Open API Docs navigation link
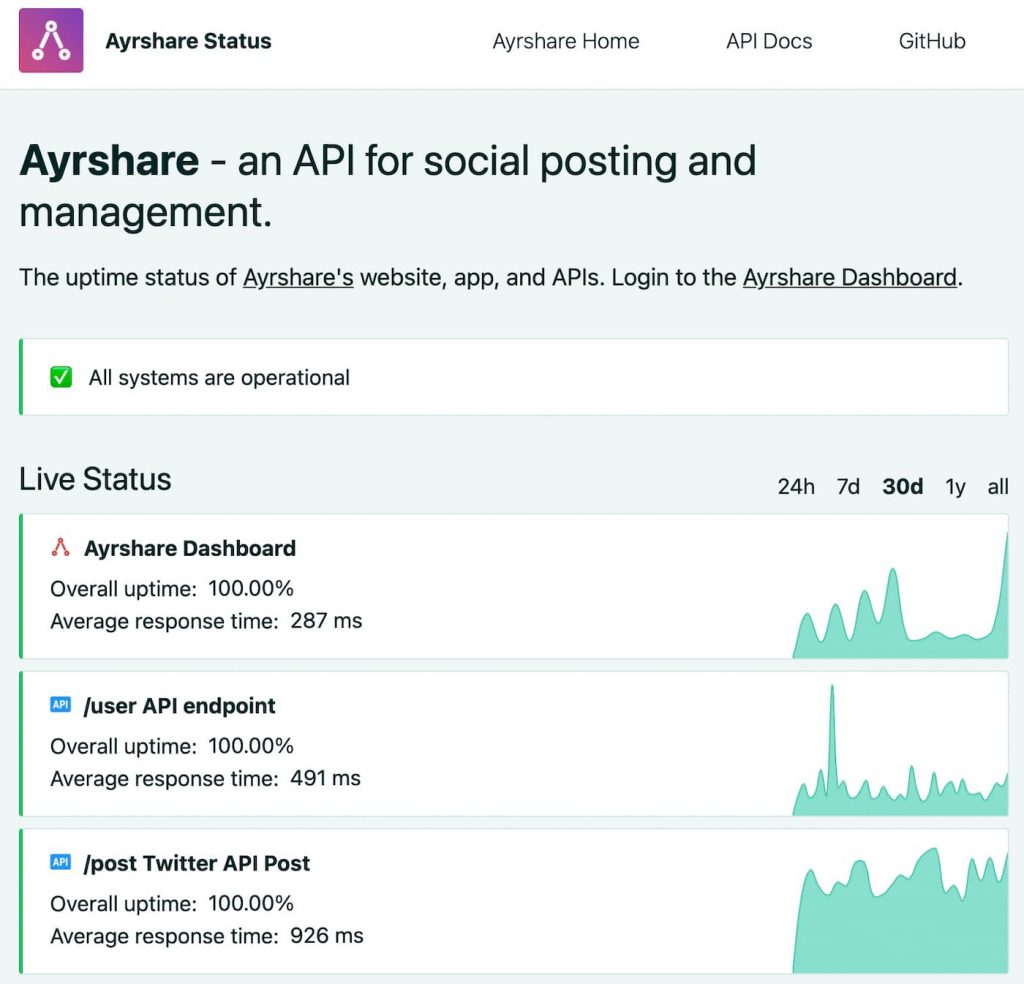Screen dimensions: 1024x984 (x=769, y=41)
